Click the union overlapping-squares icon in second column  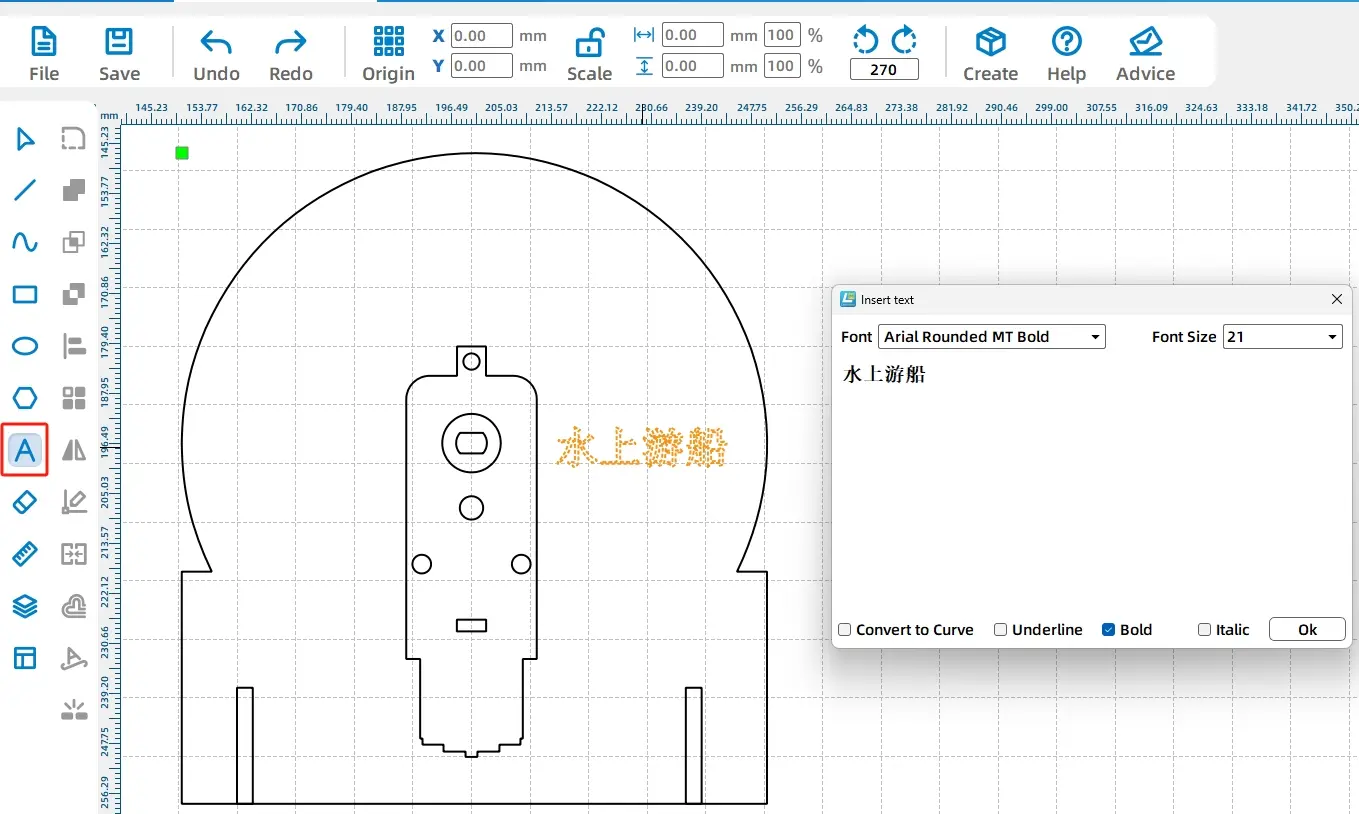74,190
